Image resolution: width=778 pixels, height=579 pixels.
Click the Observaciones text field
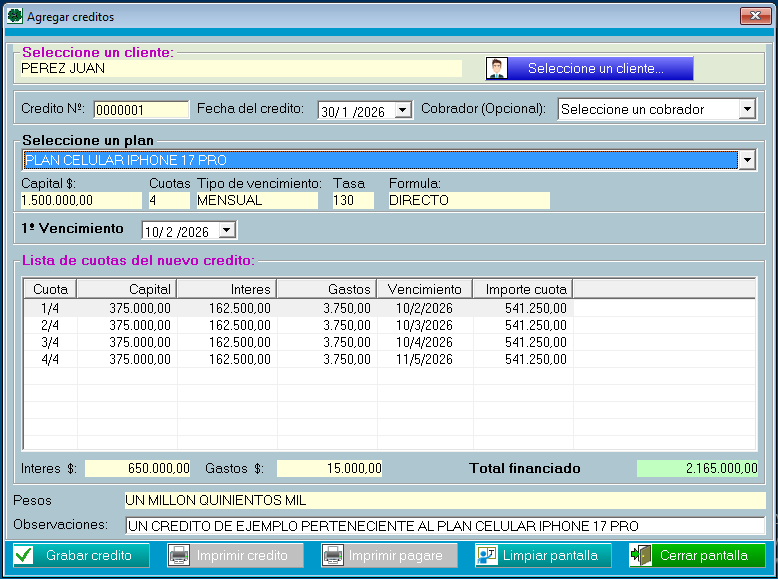(444, 526)
